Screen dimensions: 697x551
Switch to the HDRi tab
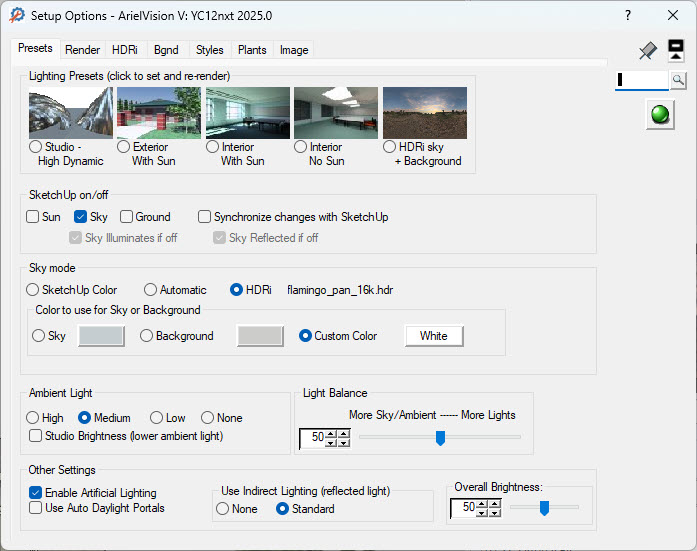pyautogui.click(x=124, y=50)
